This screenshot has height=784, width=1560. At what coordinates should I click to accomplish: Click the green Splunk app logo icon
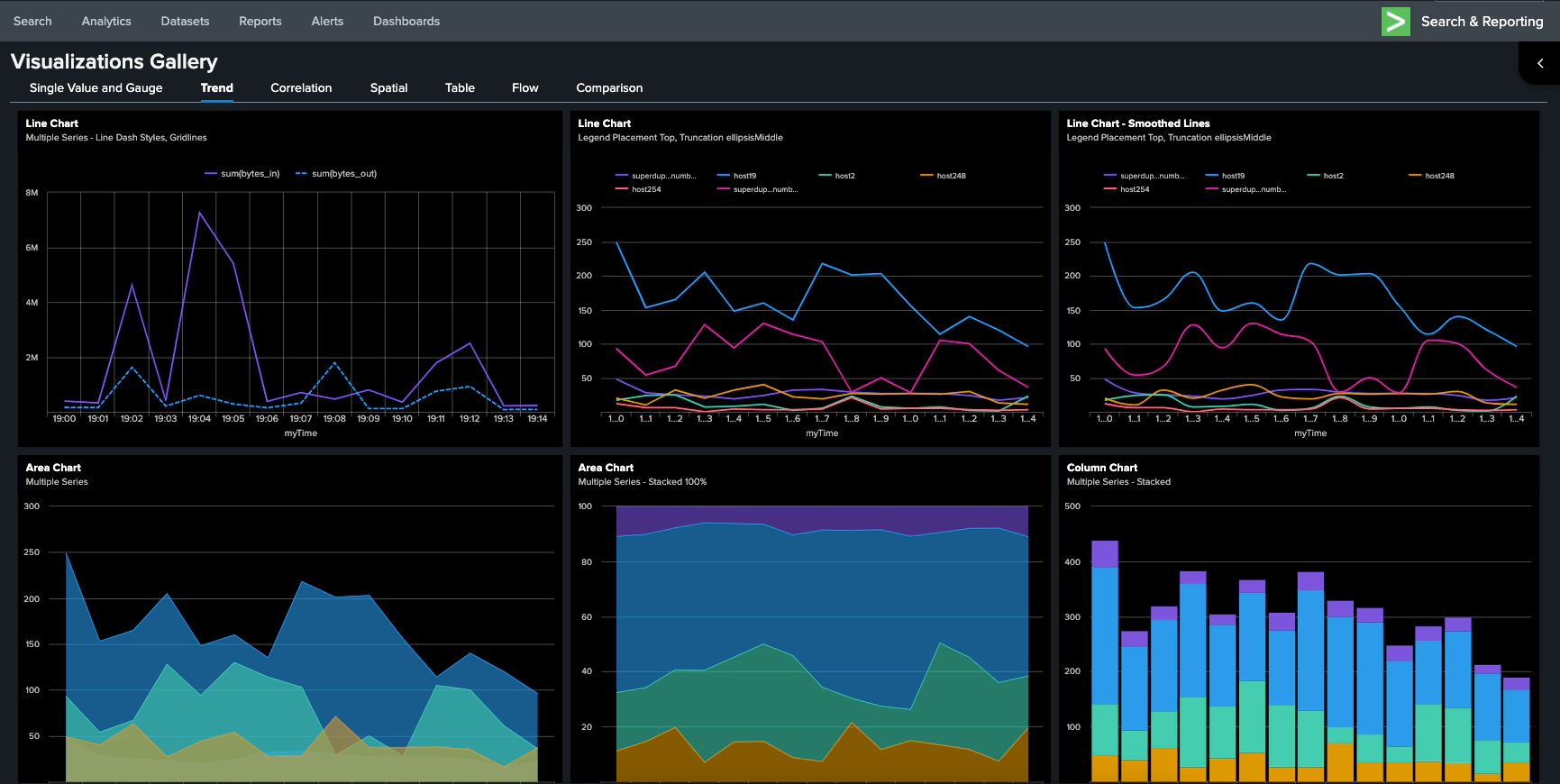coord(1395,22)
